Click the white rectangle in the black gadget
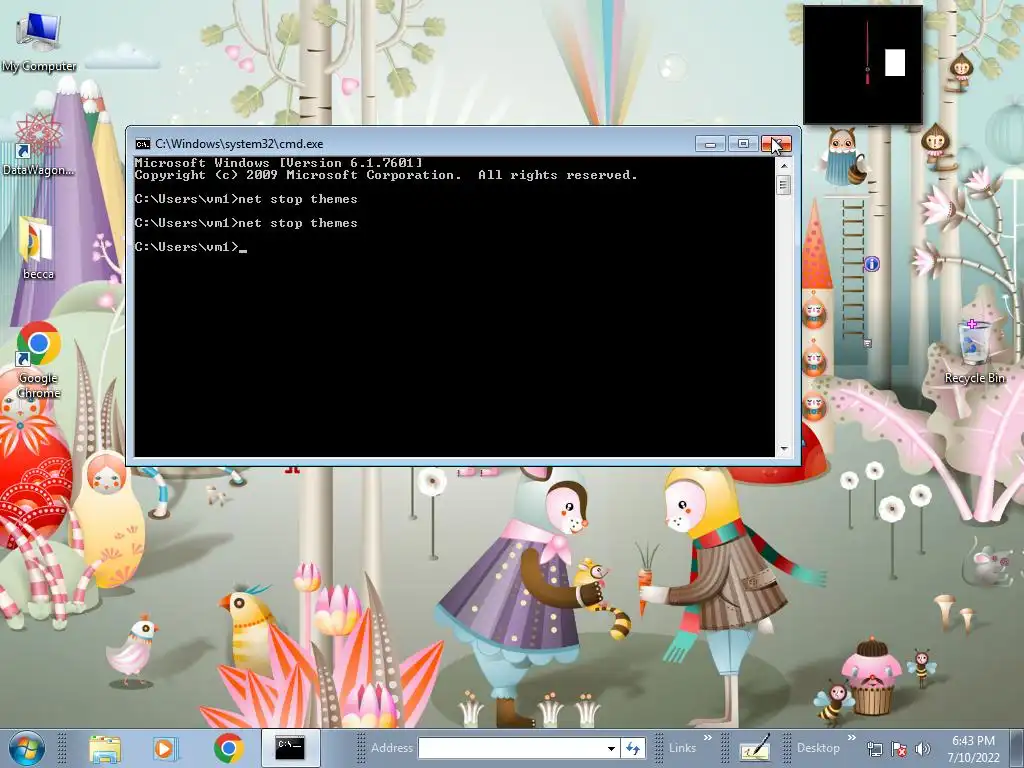The width and height of the screenshot is (1024, 768). coord(895,63)
